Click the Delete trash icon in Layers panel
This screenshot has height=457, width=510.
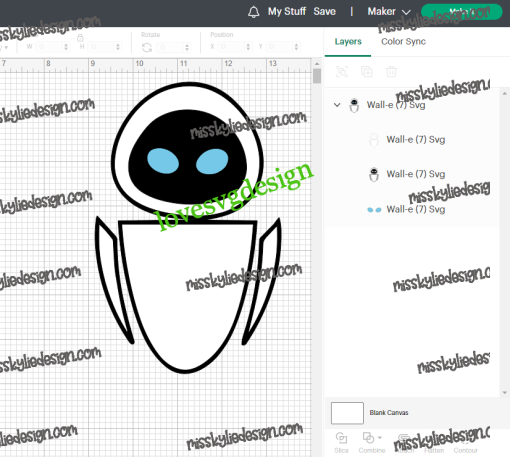point(391,72)
